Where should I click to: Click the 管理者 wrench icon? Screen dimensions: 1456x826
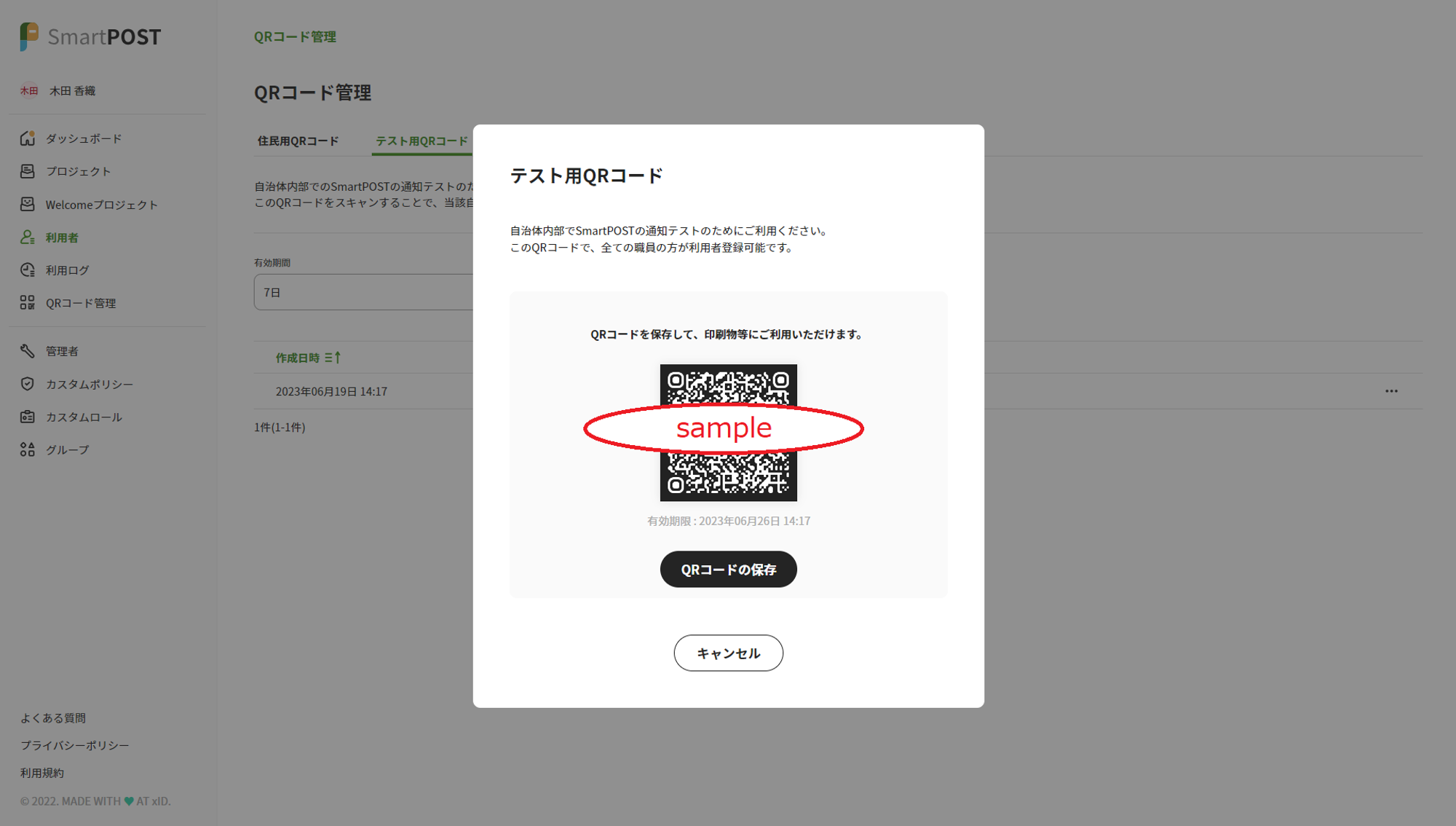(x=28, y=351)
